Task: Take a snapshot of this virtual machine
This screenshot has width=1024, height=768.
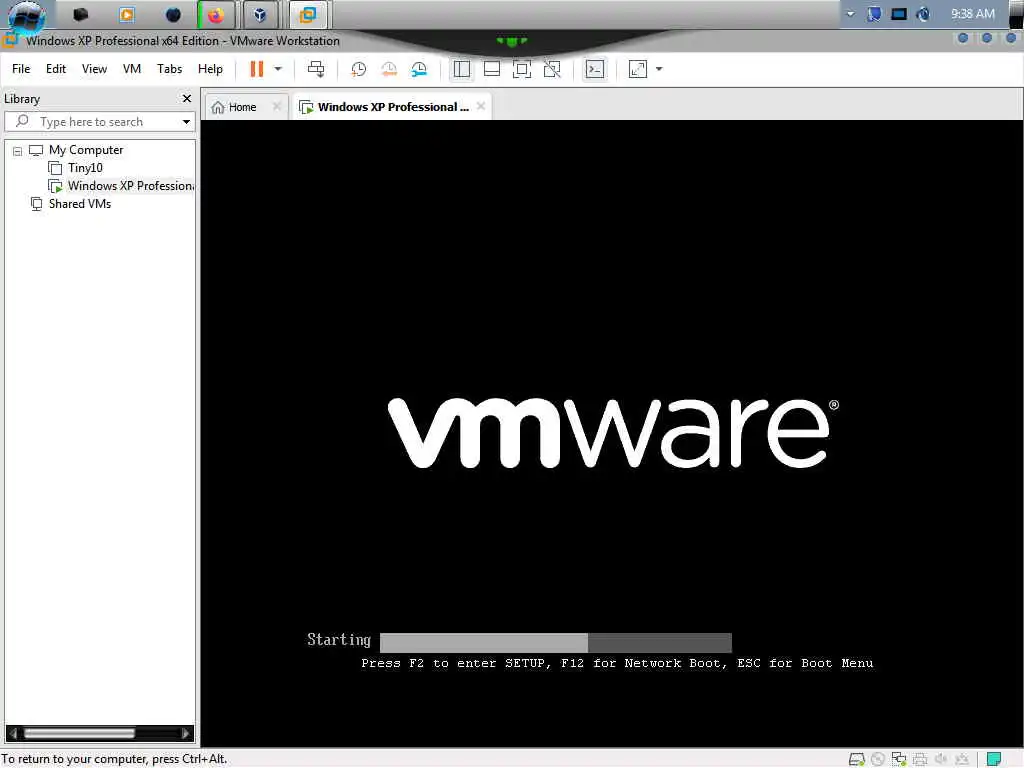Action: click(359, 69)
